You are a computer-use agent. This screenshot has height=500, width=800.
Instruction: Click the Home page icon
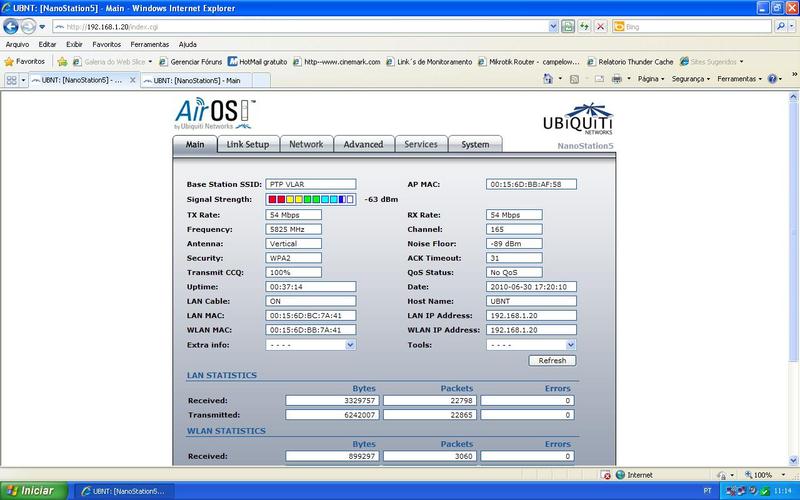tap(548, 79)
